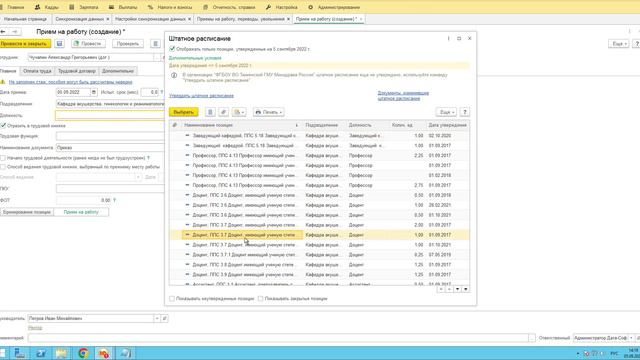Click the list icon beside Выбрать in staffing dialog

[x=210, y=112]
